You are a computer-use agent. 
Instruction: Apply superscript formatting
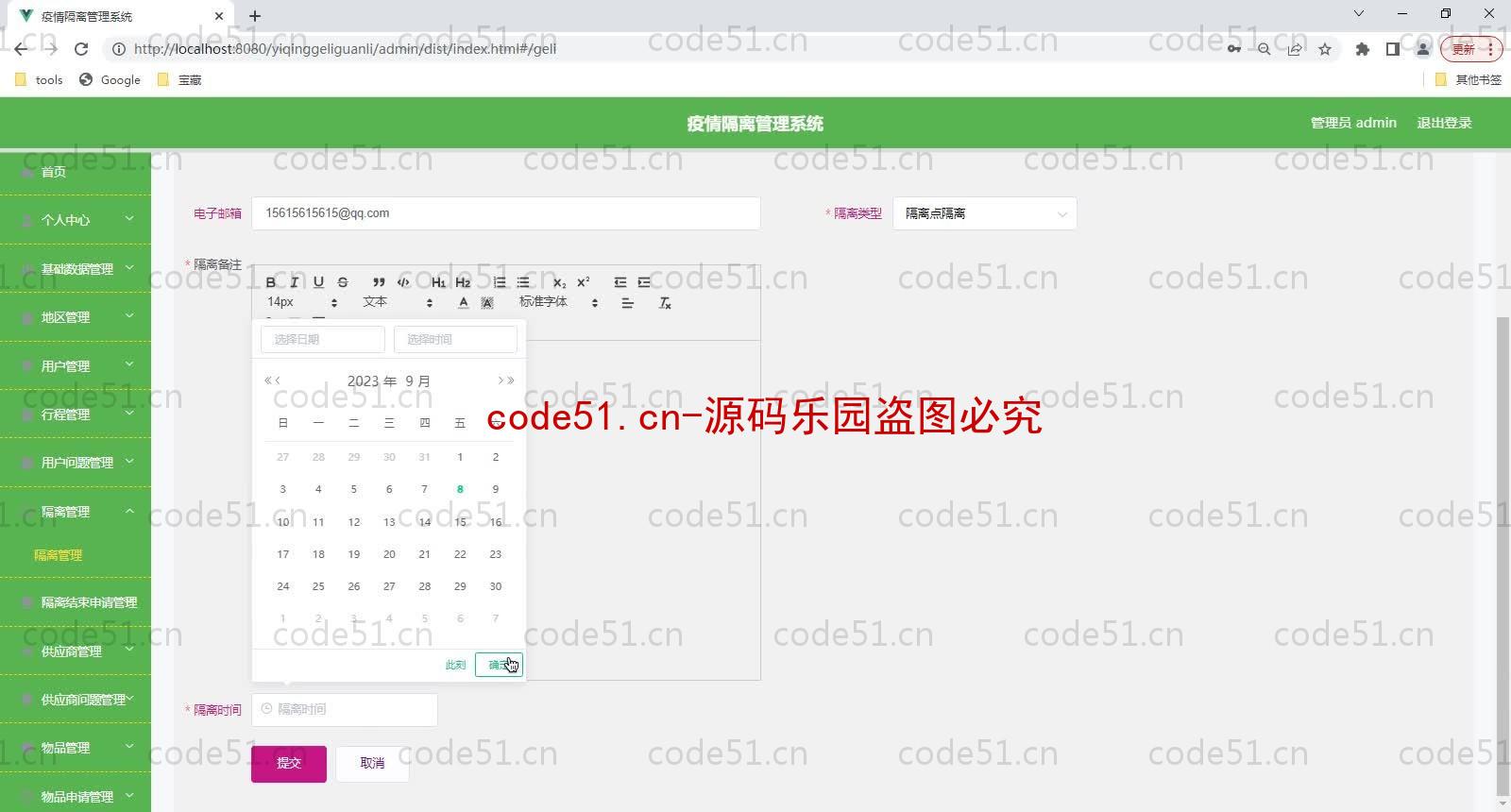pyautogui.click(x=584, y=282)
